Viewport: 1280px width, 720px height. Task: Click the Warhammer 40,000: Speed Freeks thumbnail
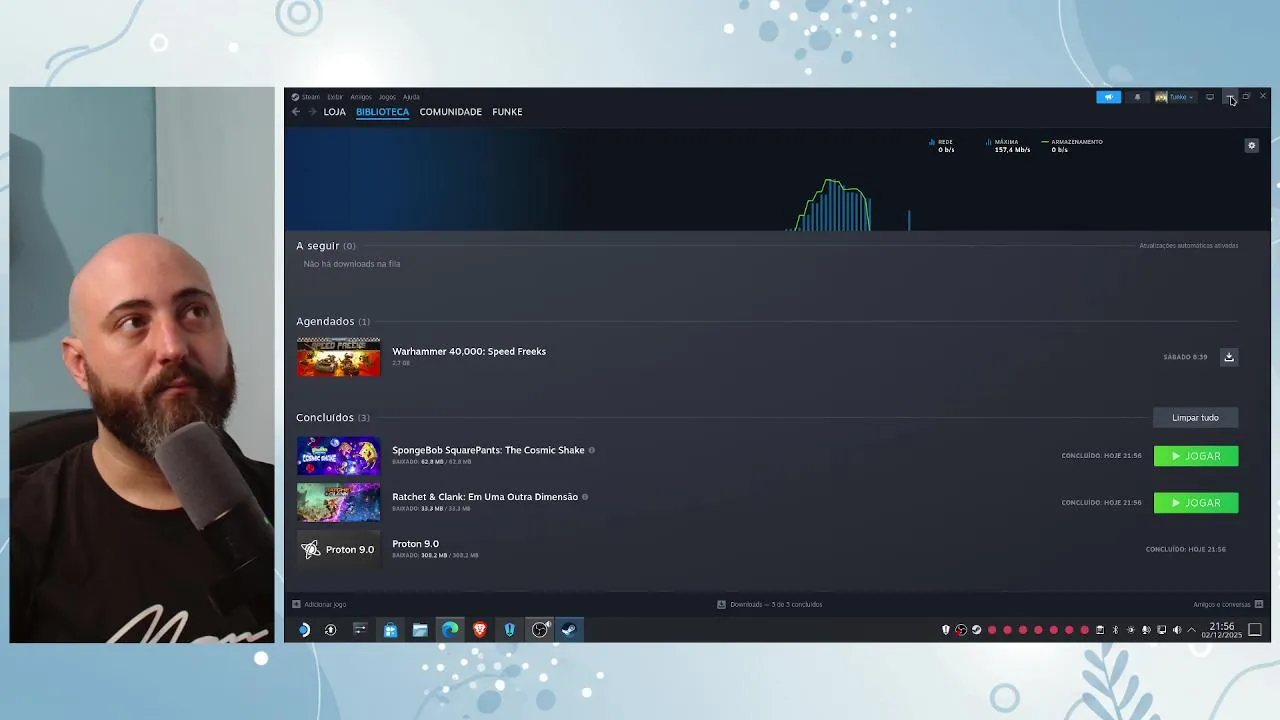(339, 357)
